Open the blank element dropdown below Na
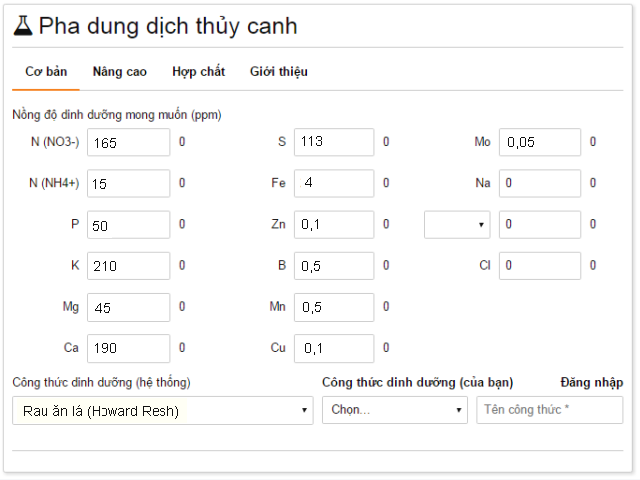The width and height of the screenshot is (640, 480). [x=457, y=224]
